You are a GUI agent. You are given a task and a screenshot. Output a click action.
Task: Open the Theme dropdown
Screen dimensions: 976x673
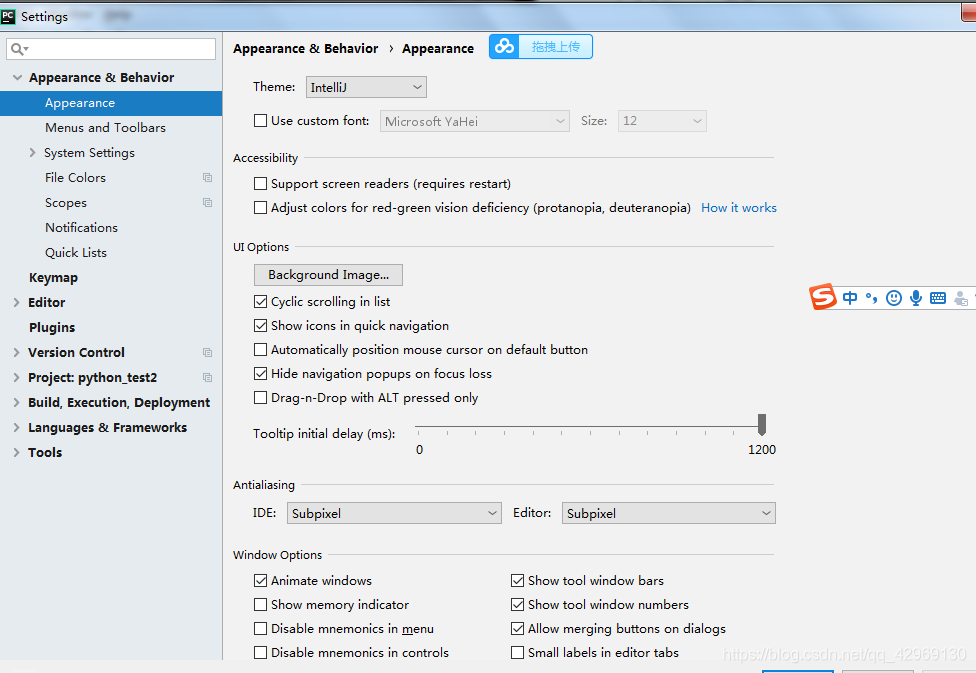pyautogui.click(x=366, y=87)
